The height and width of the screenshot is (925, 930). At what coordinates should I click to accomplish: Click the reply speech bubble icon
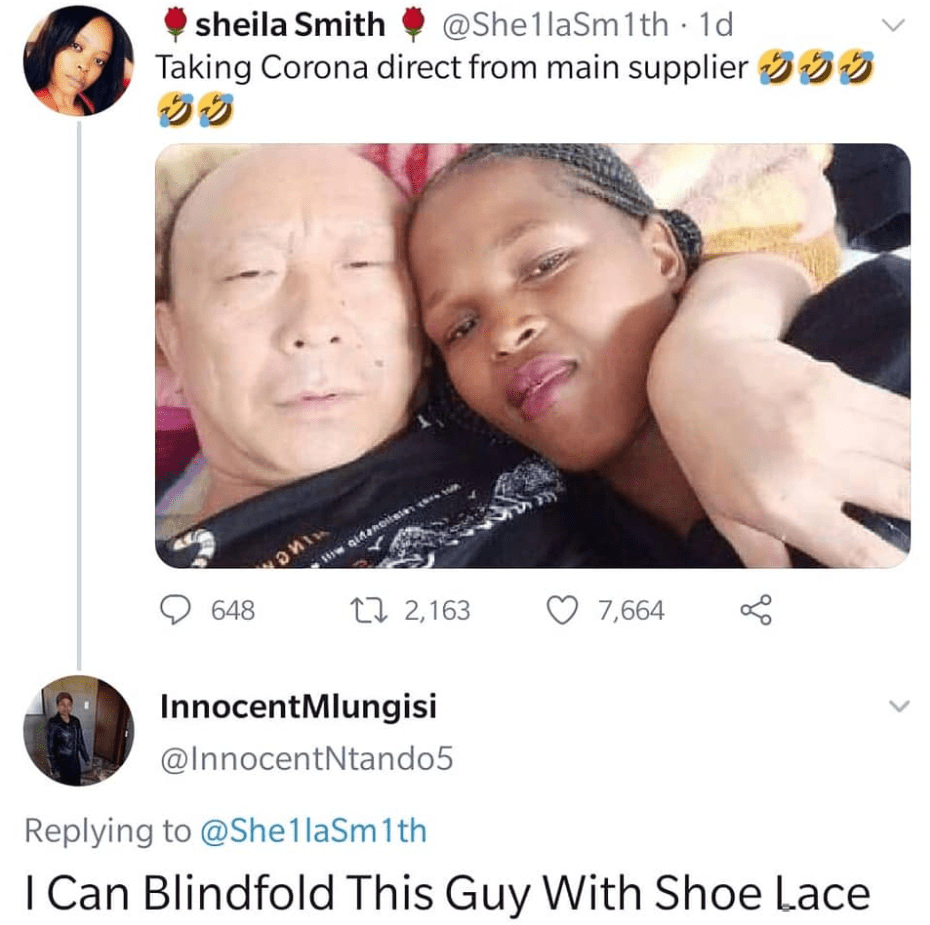[179, 609]
